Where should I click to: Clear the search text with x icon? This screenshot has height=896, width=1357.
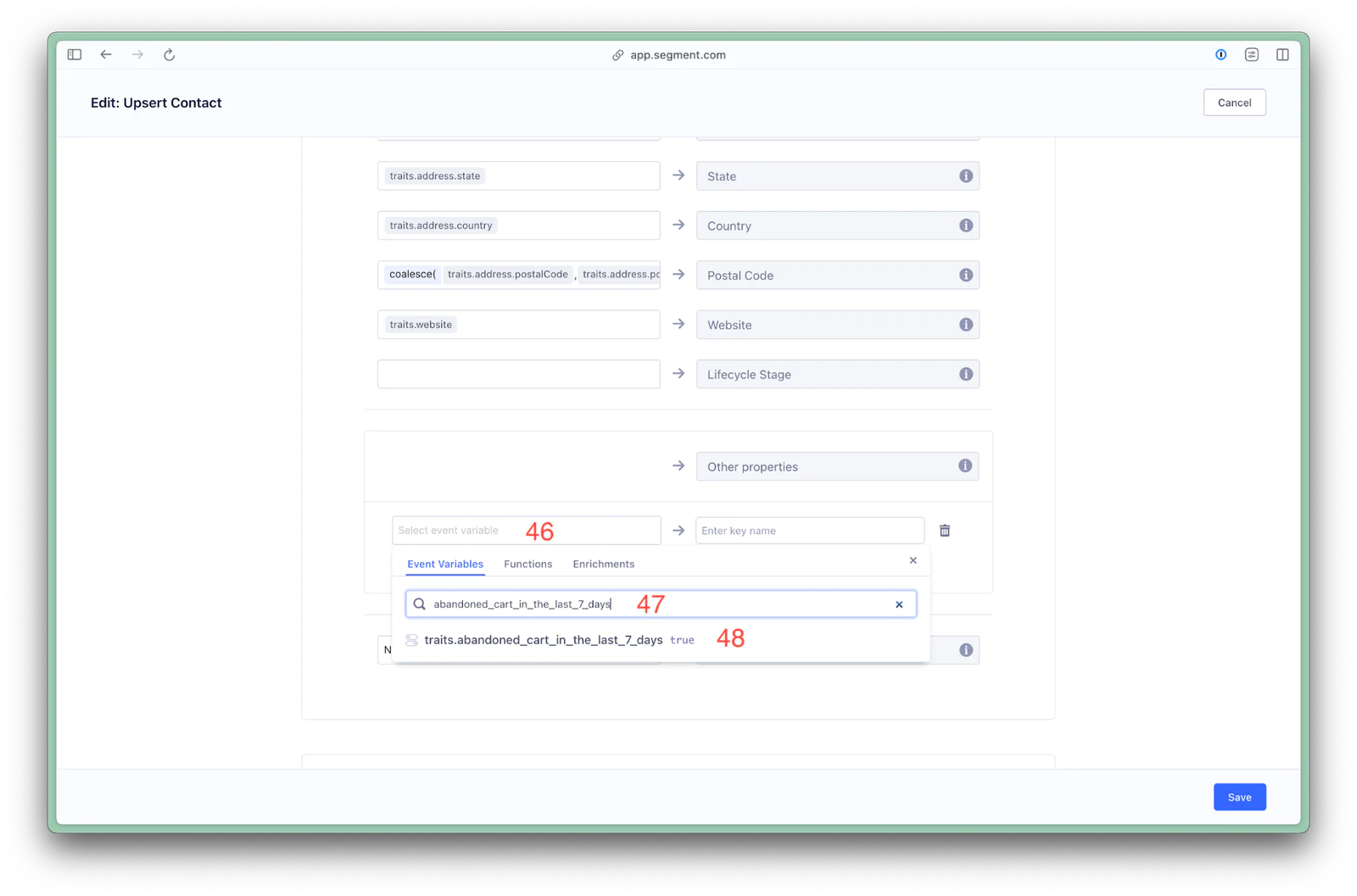click(x=899, y=604)
